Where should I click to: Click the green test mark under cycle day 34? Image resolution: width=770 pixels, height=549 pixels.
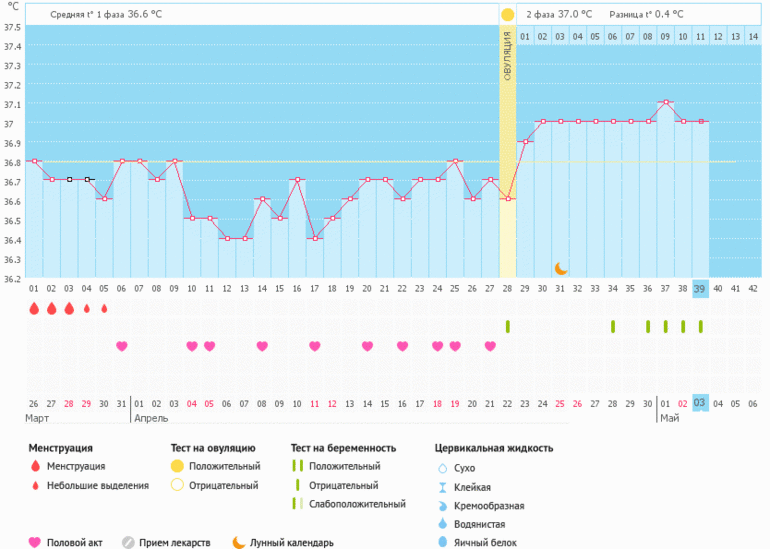pyautogui.click(x=613, y=326)
